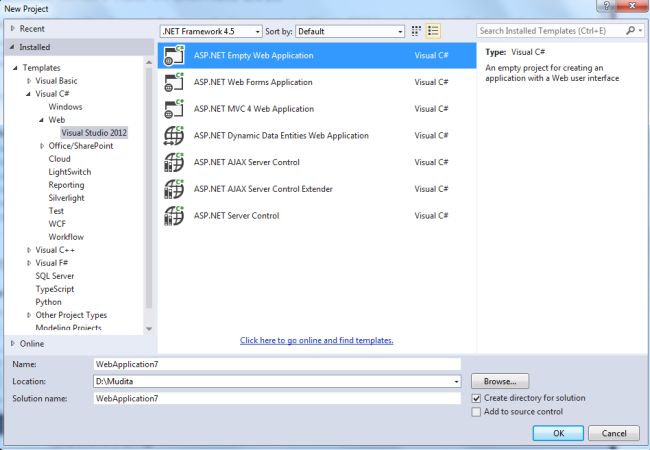
Task: Collapse the Visual C# node arrow
Action: 28,94
